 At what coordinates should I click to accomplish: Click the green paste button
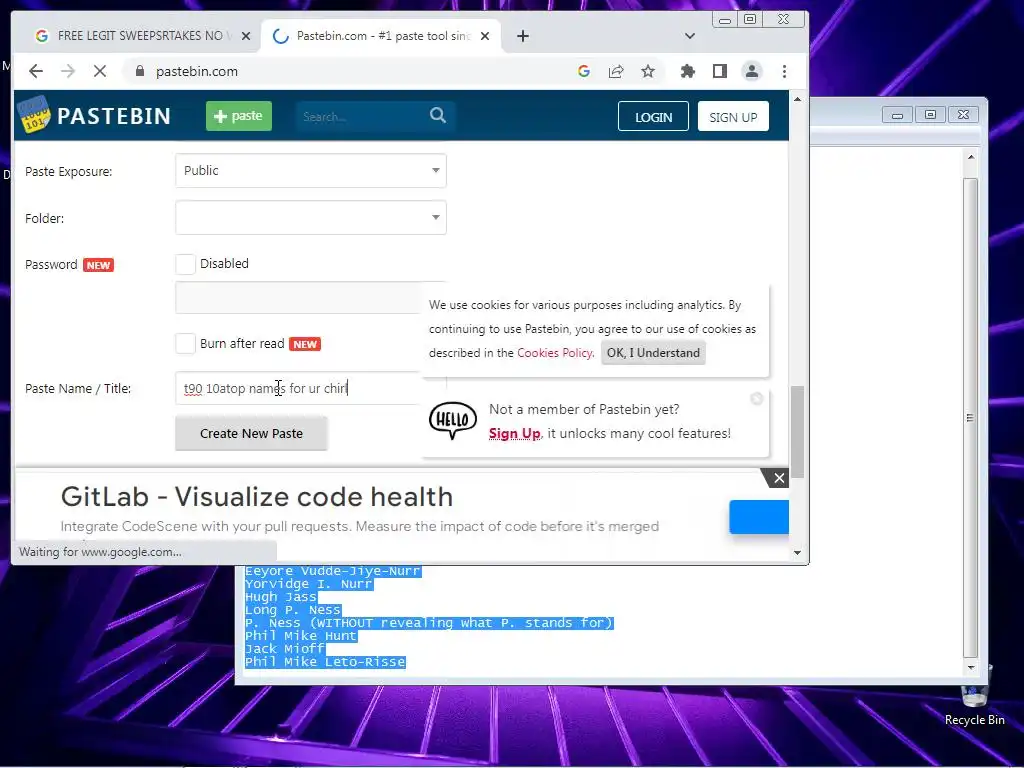click(239, 116)
